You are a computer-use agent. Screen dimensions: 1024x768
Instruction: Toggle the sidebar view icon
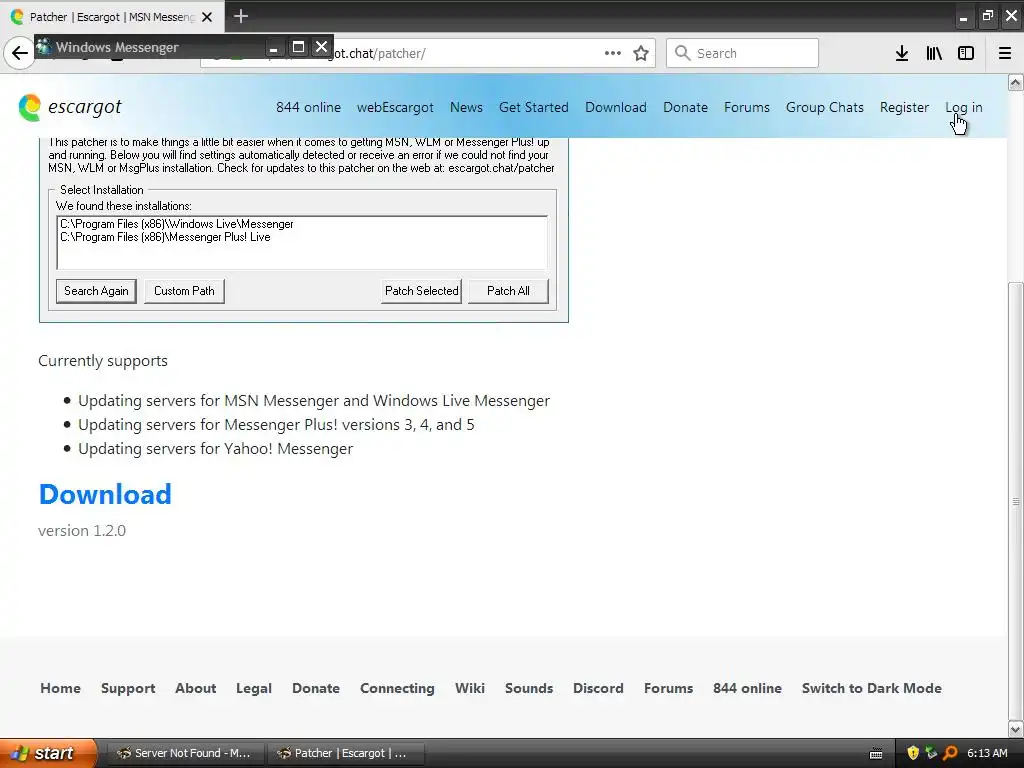[x=966, y=54]
